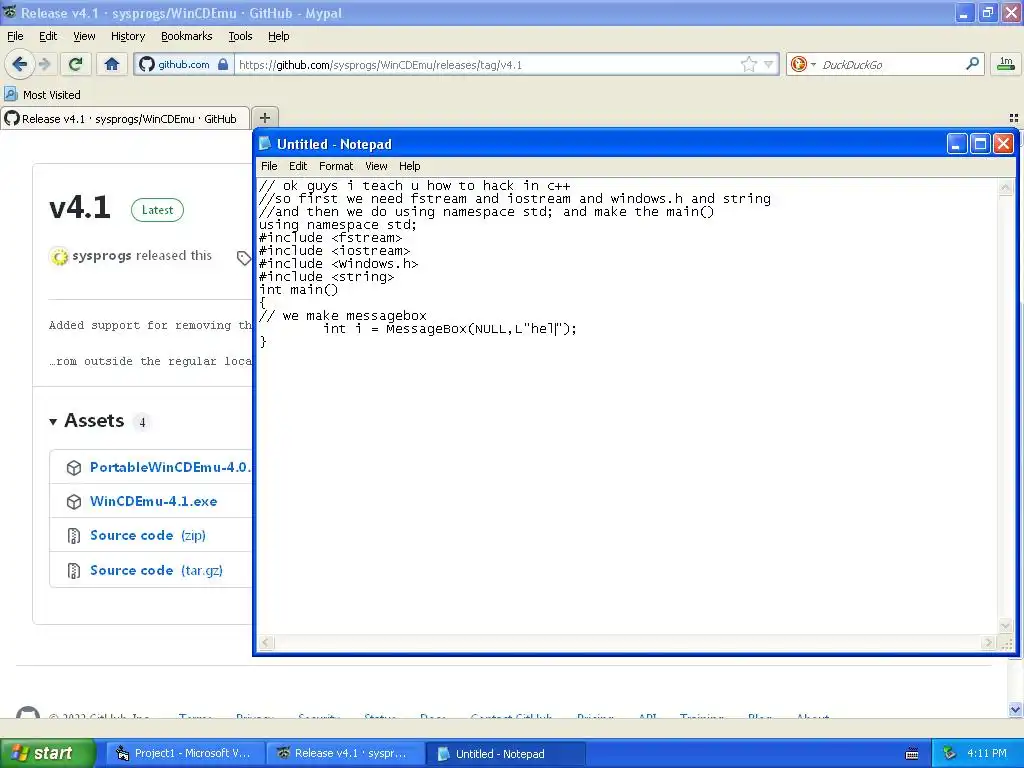Click the browser Back arrow button
The width and height of the screenshot is (1024, 768).
19,64
